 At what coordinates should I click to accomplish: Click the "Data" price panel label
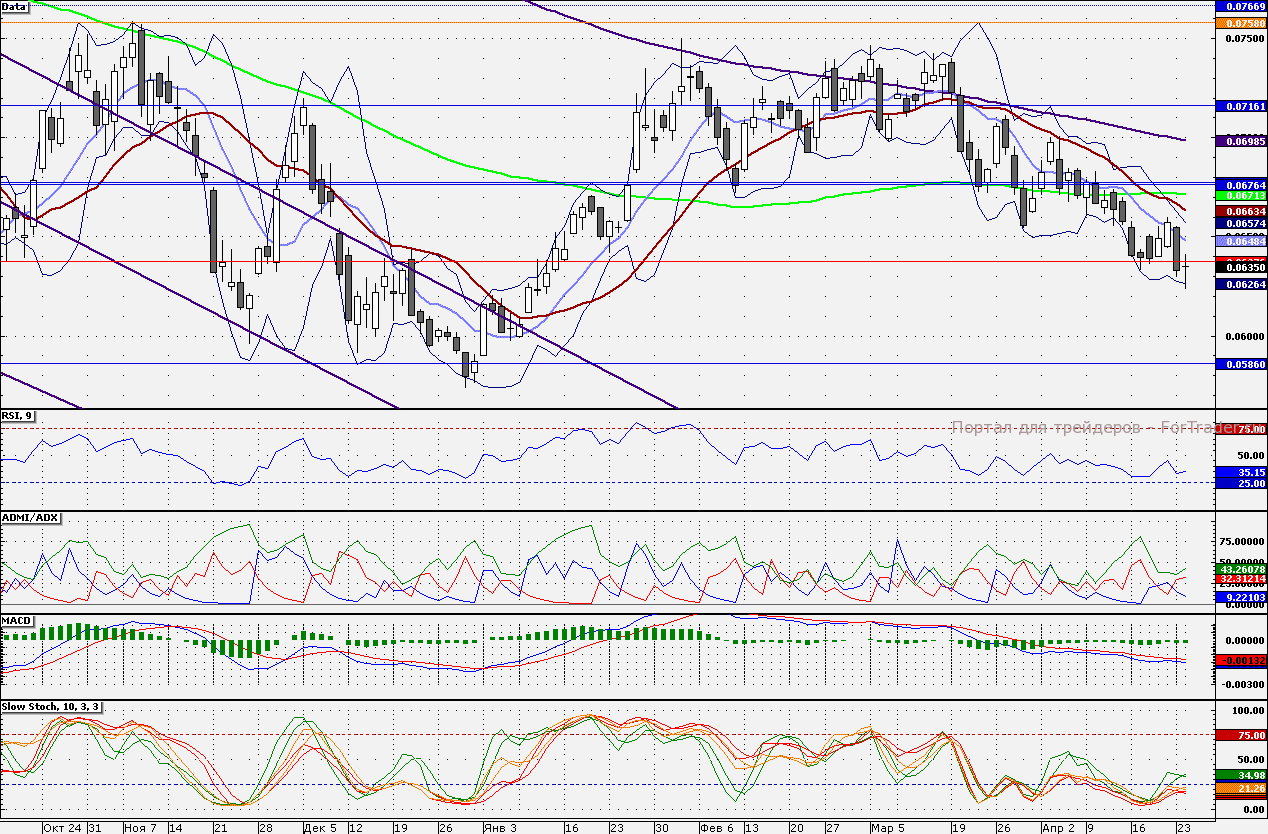tap(15, 7)
